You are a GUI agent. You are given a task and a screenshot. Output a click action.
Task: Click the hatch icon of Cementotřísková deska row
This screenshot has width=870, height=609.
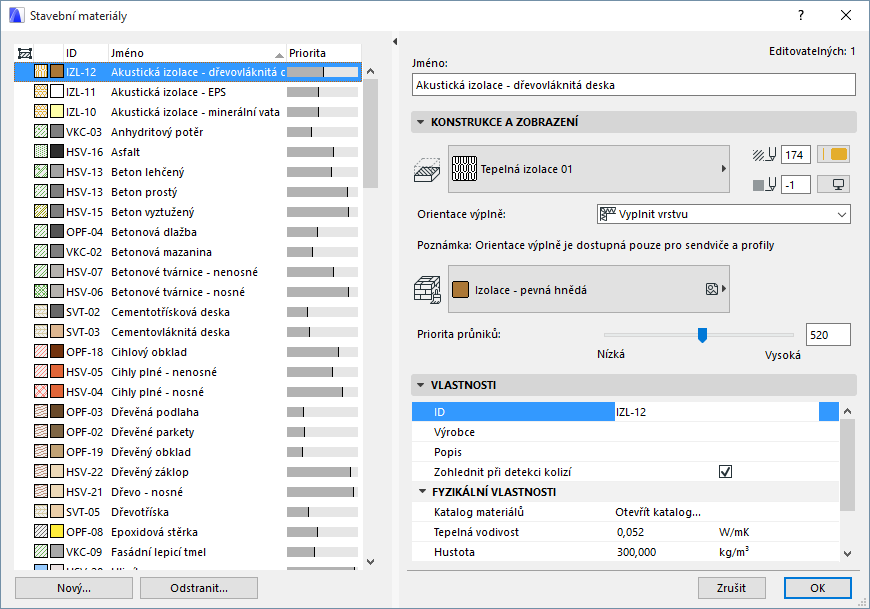[x=41, y=312]
